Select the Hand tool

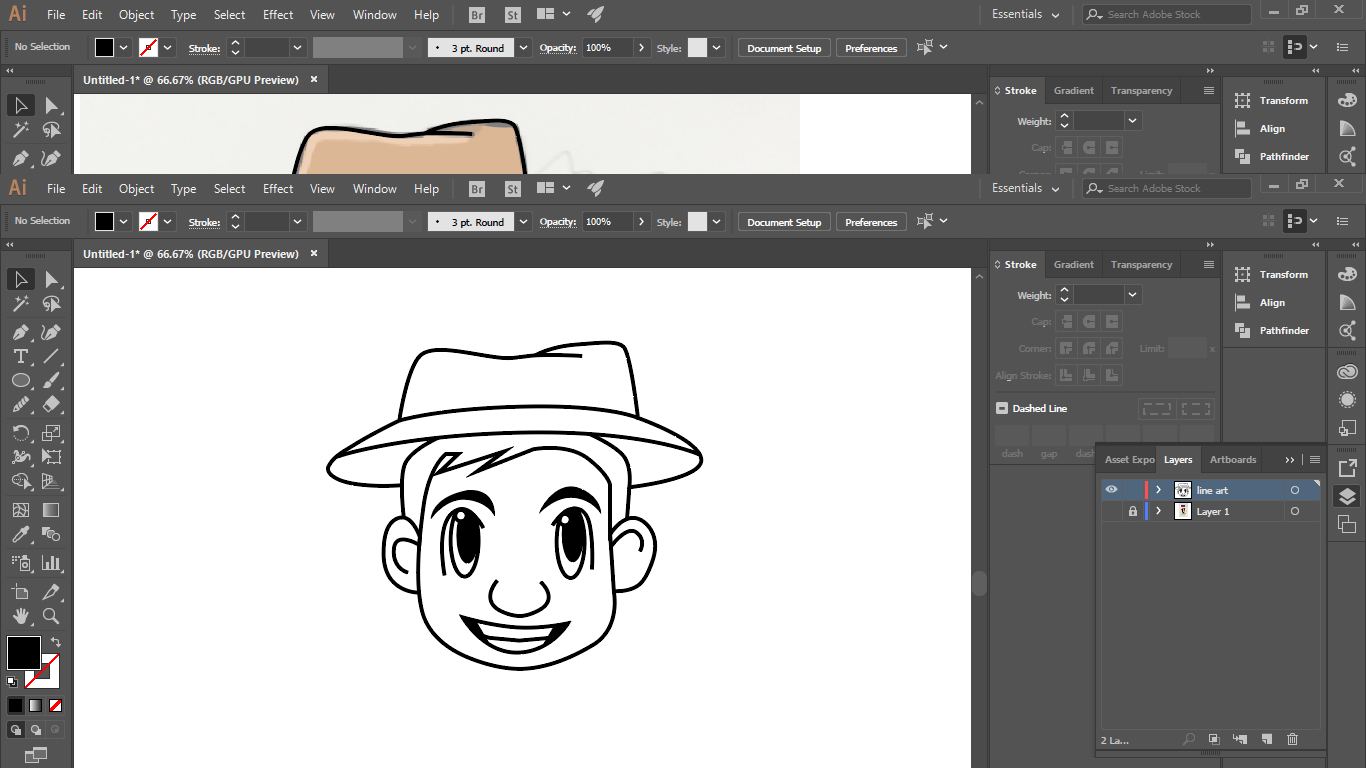[20, 616]
